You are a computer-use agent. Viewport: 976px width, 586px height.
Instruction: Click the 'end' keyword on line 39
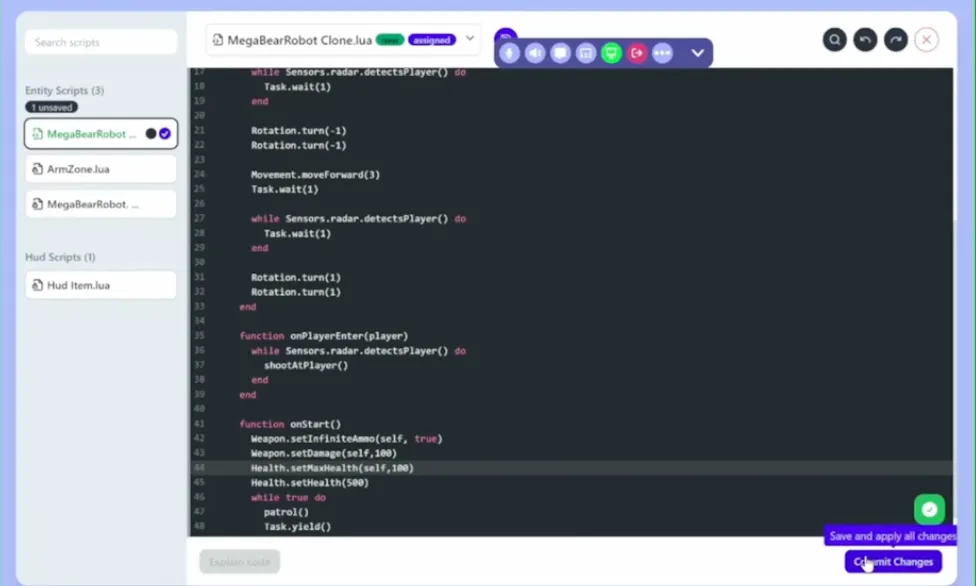[248, 395]
